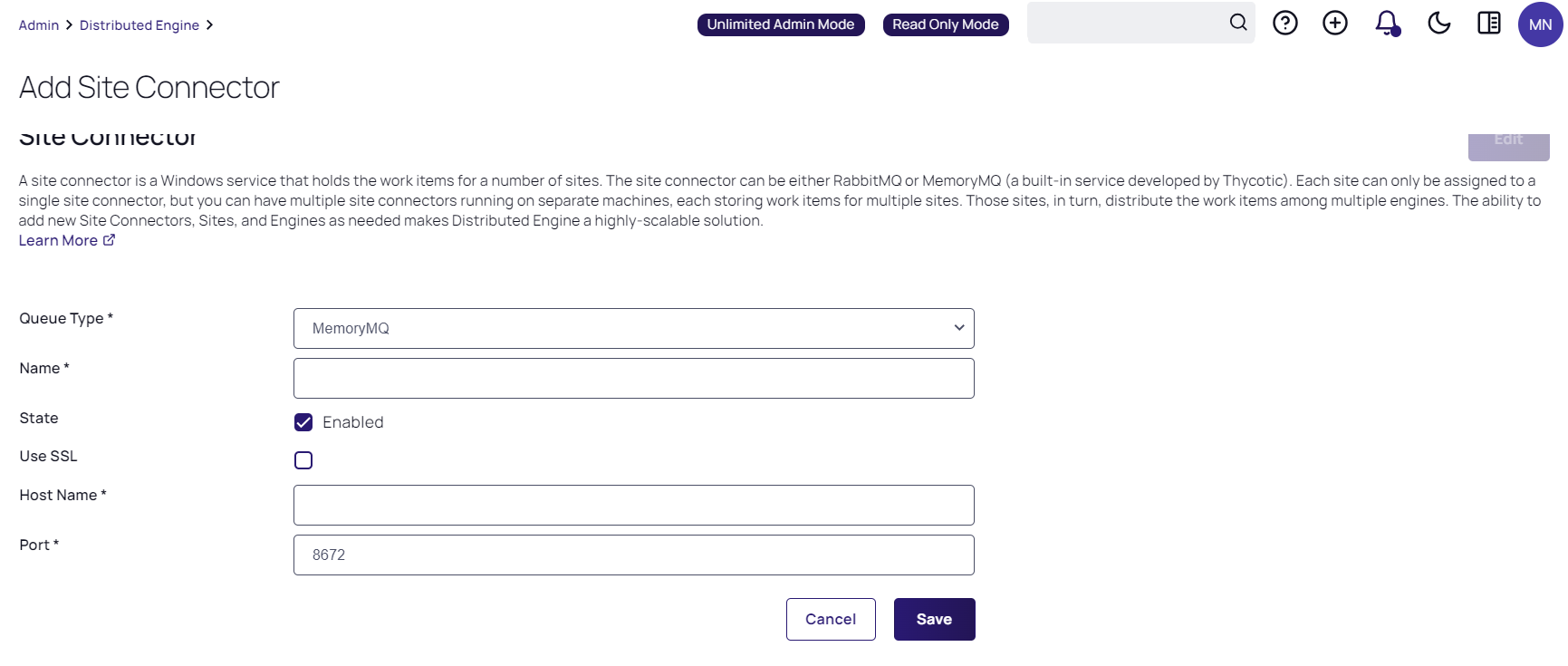Open the Learn More link

tap(58, 240)
